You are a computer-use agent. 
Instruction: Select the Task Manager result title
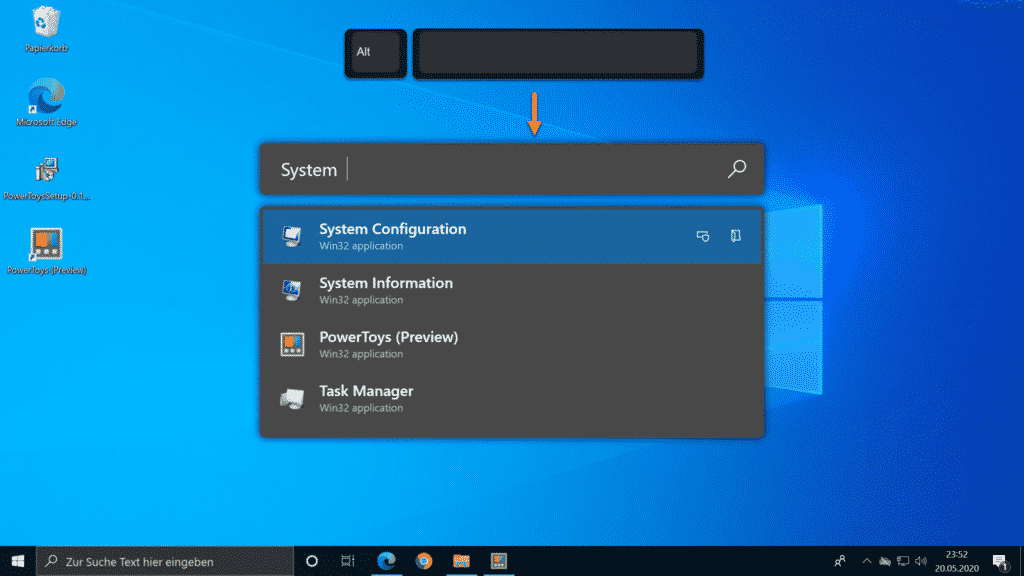366,391
